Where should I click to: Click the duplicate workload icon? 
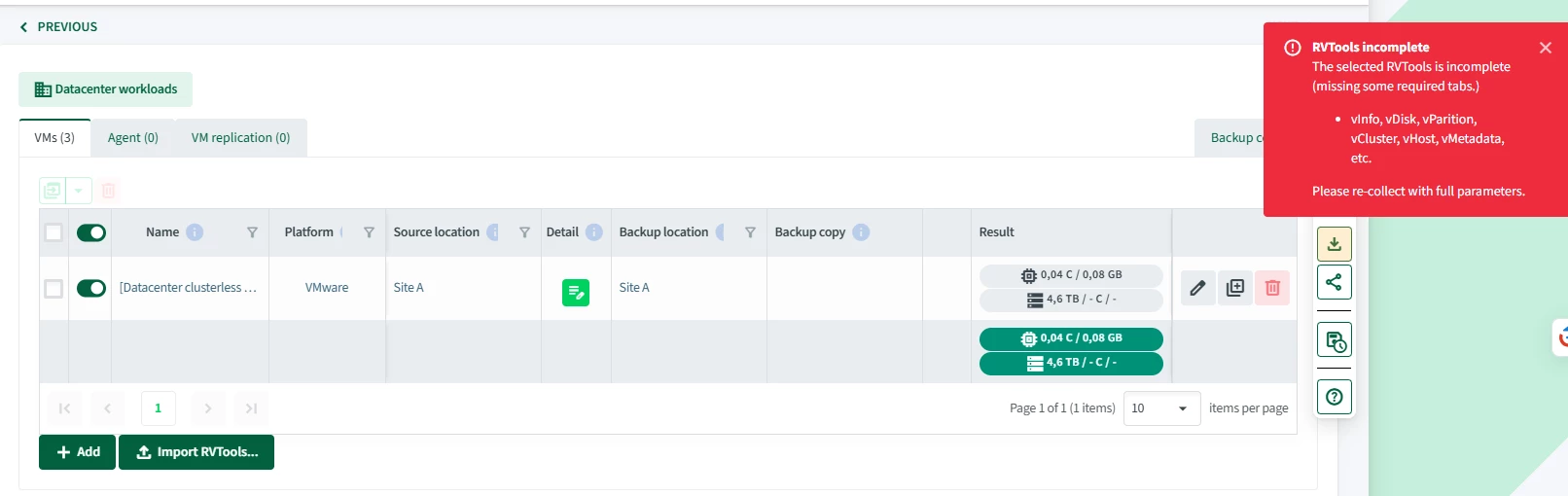tap(1235, 288)
